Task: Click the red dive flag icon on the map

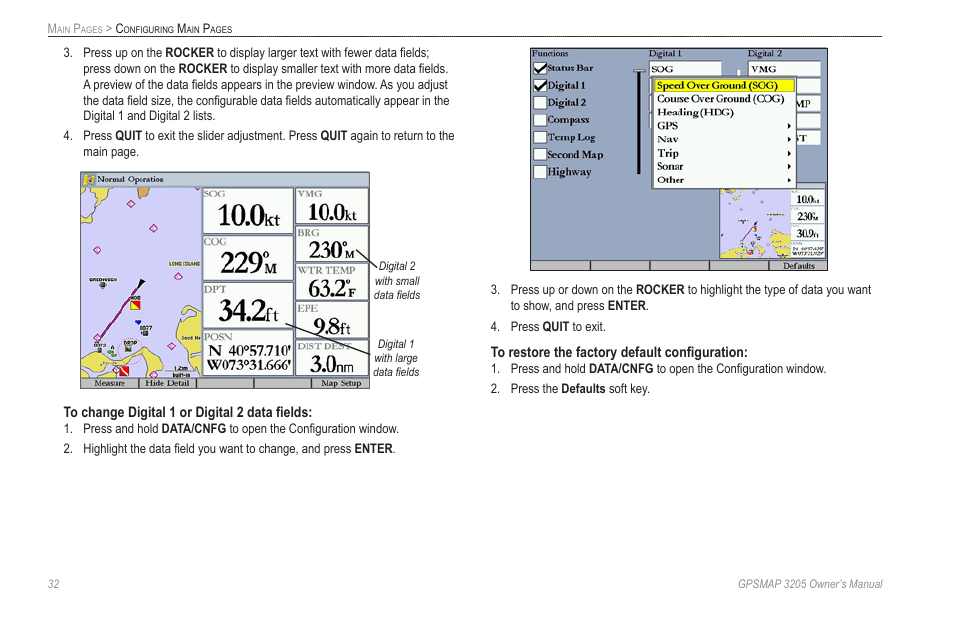Action: click(x=124, y=370)
